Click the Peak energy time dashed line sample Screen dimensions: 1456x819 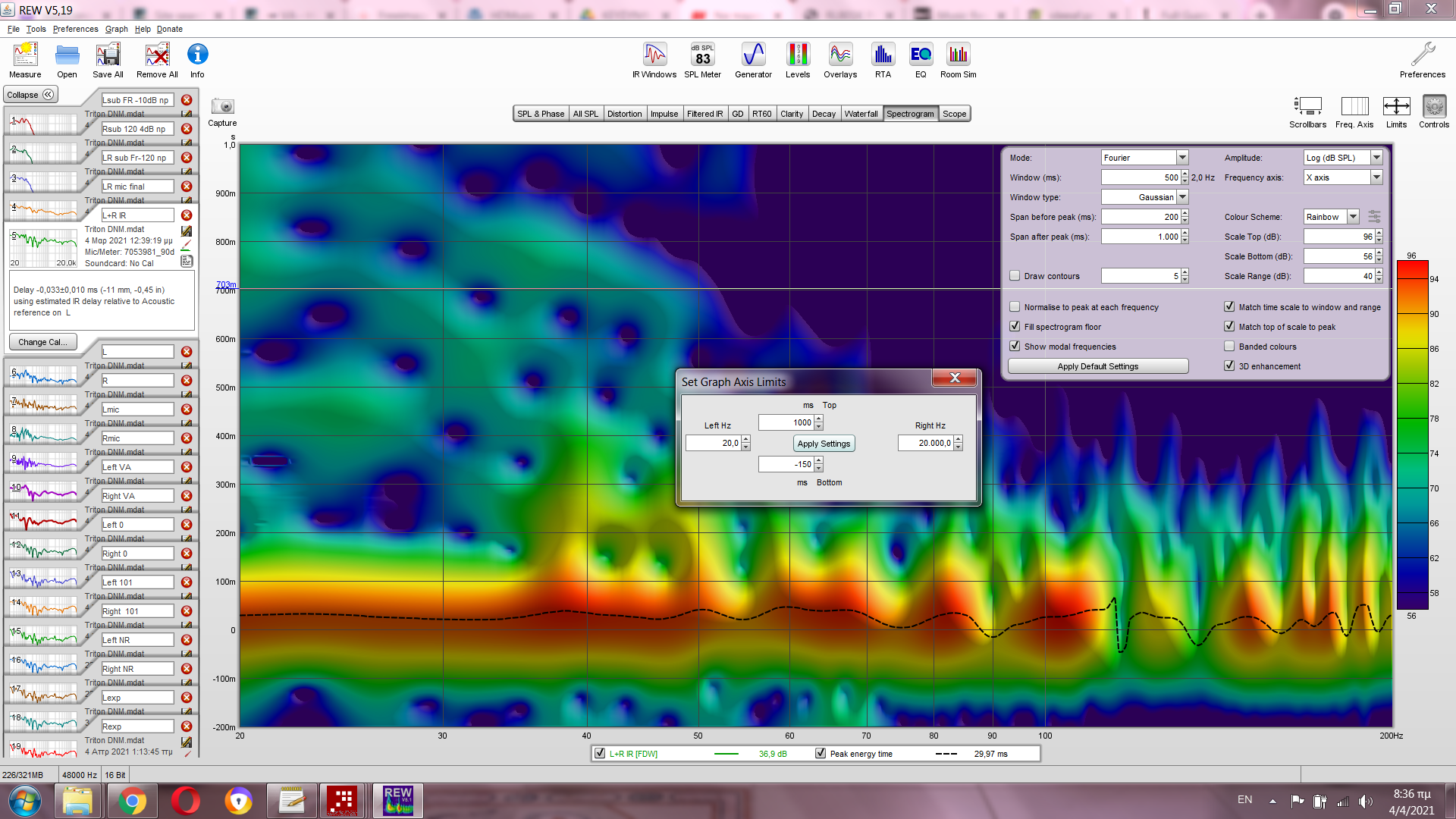coord(946,754)
